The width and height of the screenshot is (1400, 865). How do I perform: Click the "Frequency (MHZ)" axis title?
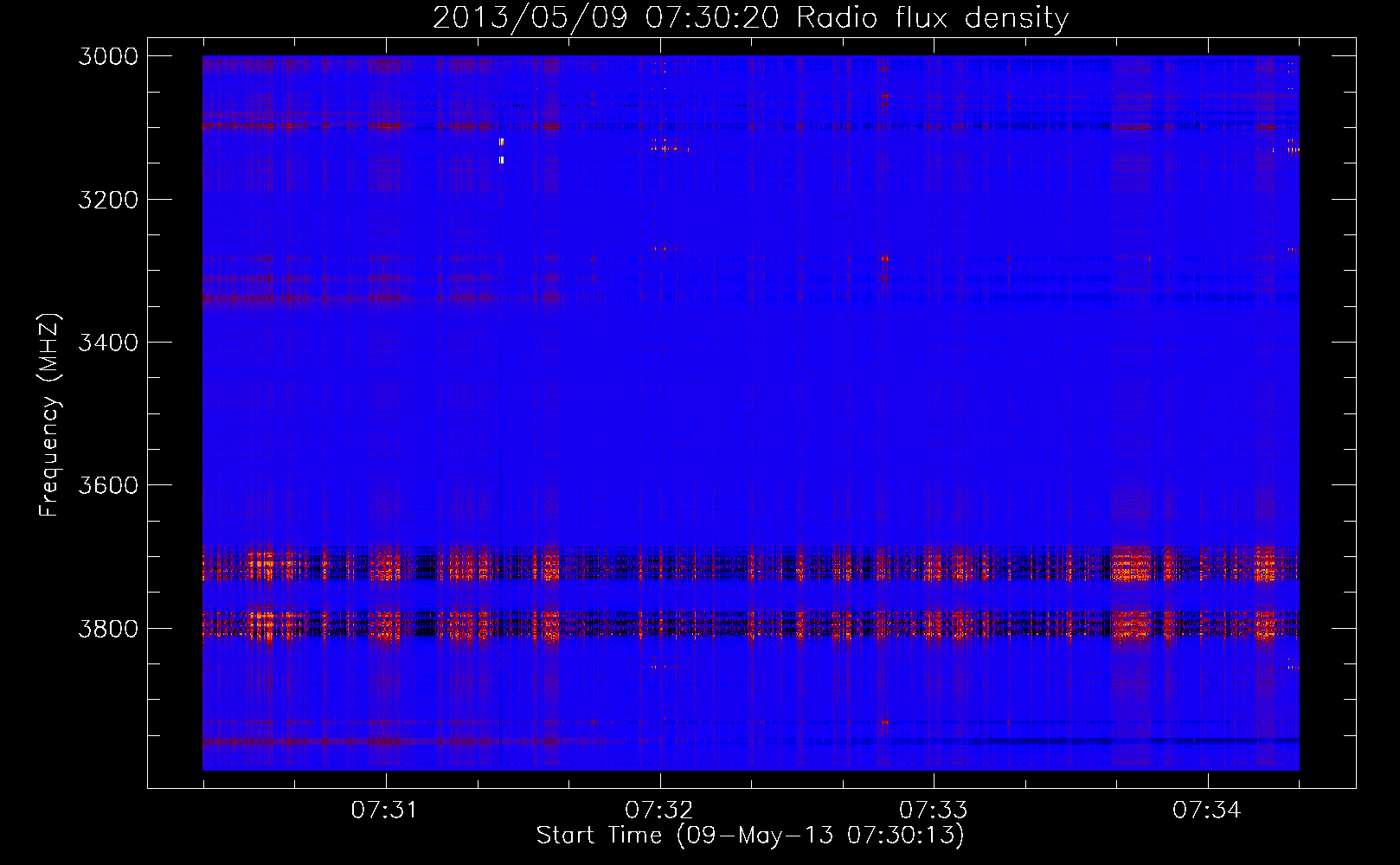click(x=49, y=415)
